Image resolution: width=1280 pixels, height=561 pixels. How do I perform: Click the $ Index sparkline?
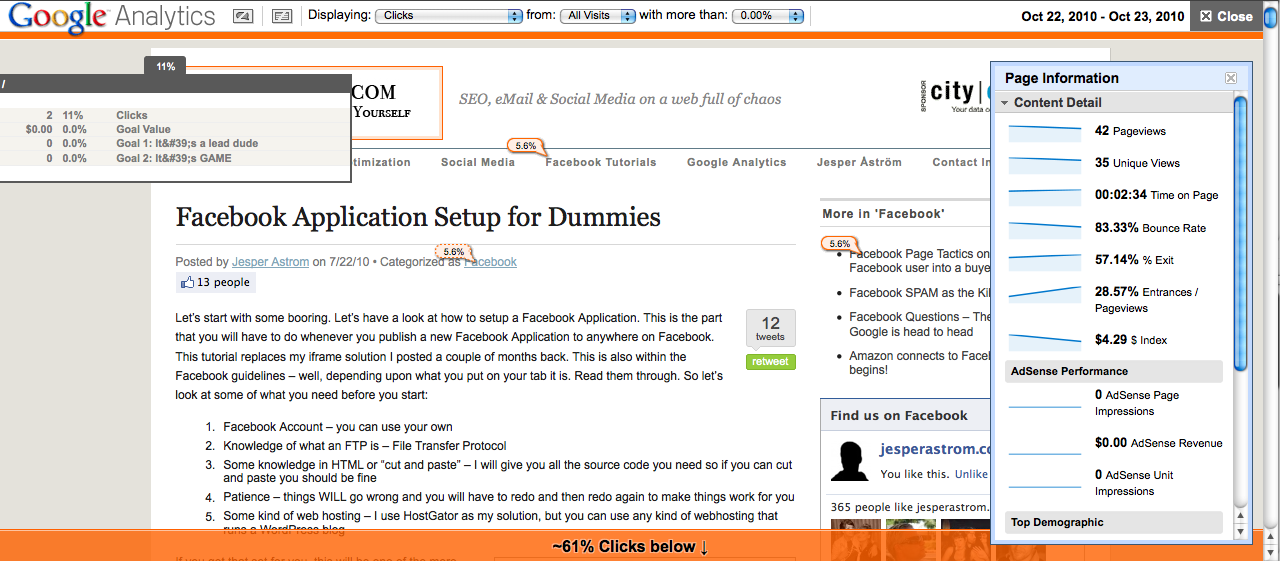point(1045,340)
